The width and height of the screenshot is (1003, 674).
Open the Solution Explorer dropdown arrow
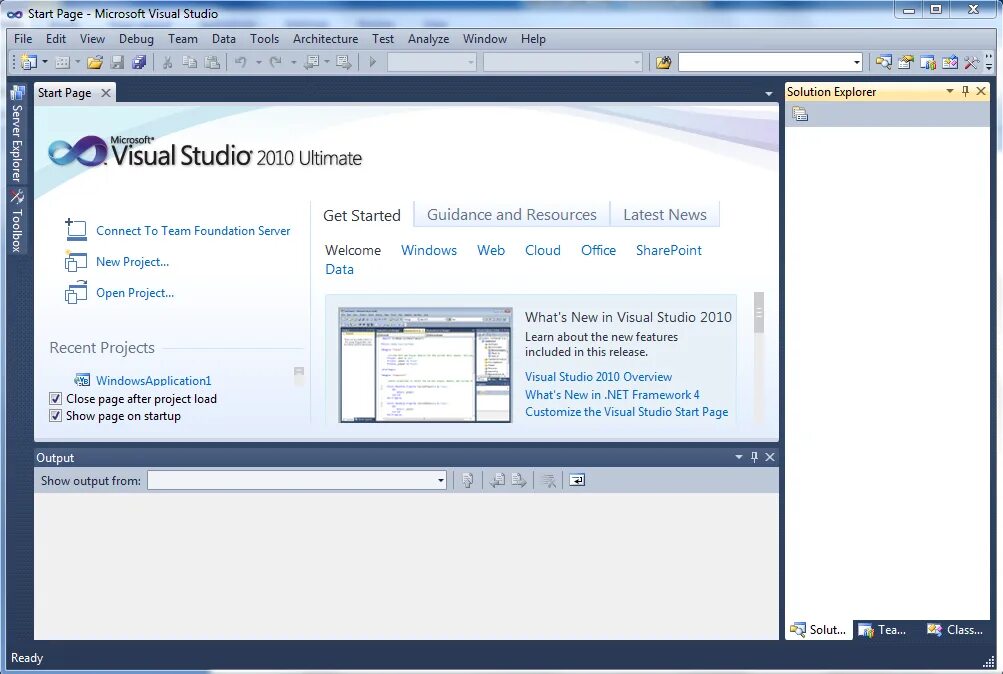[948, 91]
